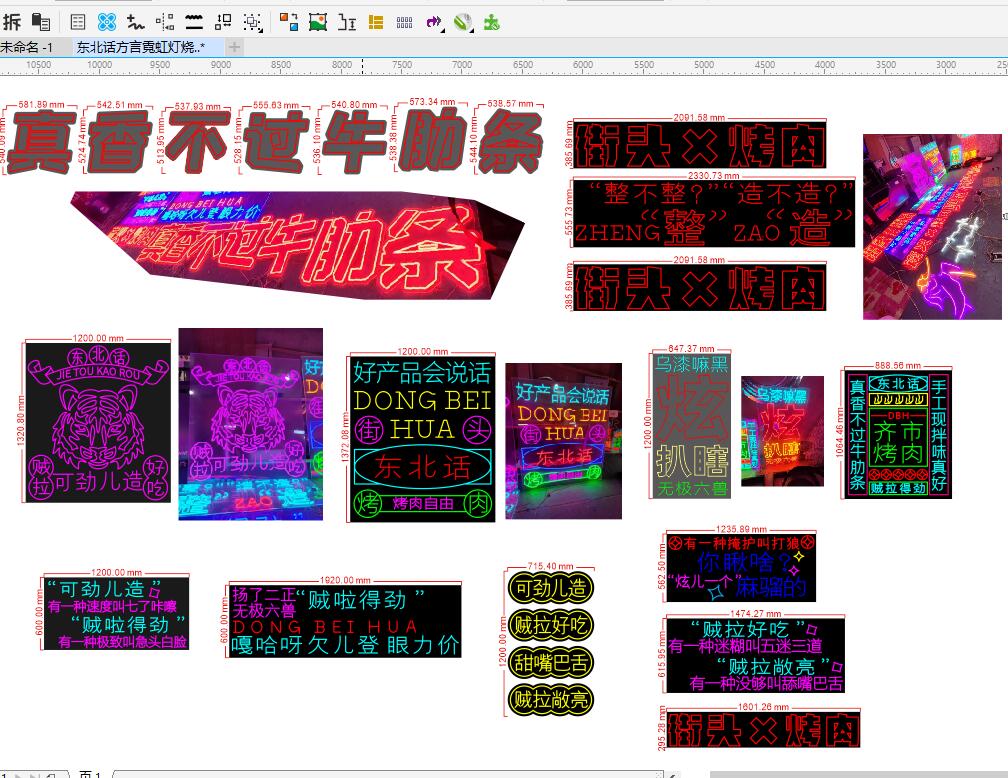Screen dimensions: 1008x778
Task: Click the document list panel icon
Action: [78, 21]
